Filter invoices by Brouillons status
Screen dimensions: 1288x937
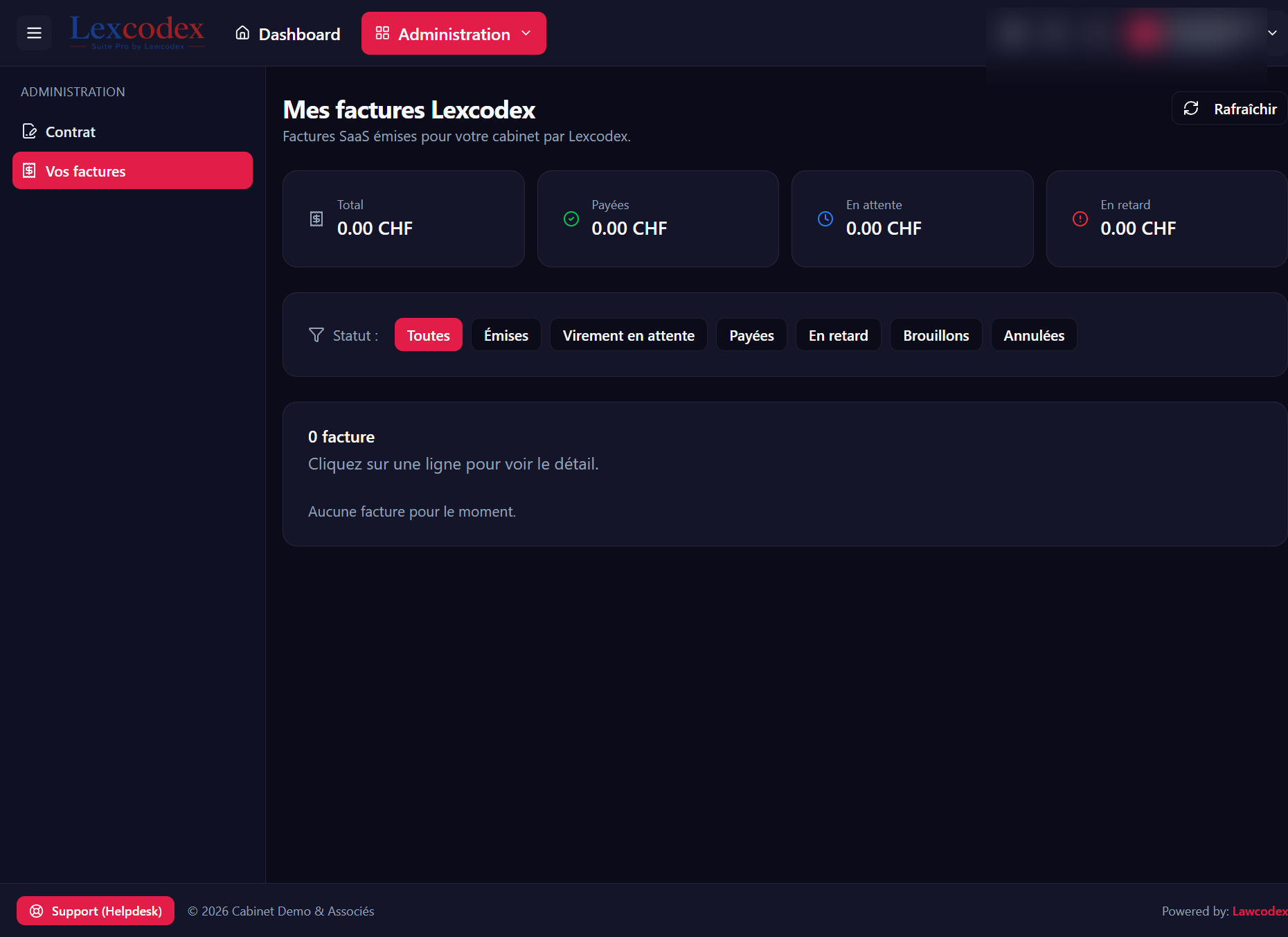click(936, 335)
